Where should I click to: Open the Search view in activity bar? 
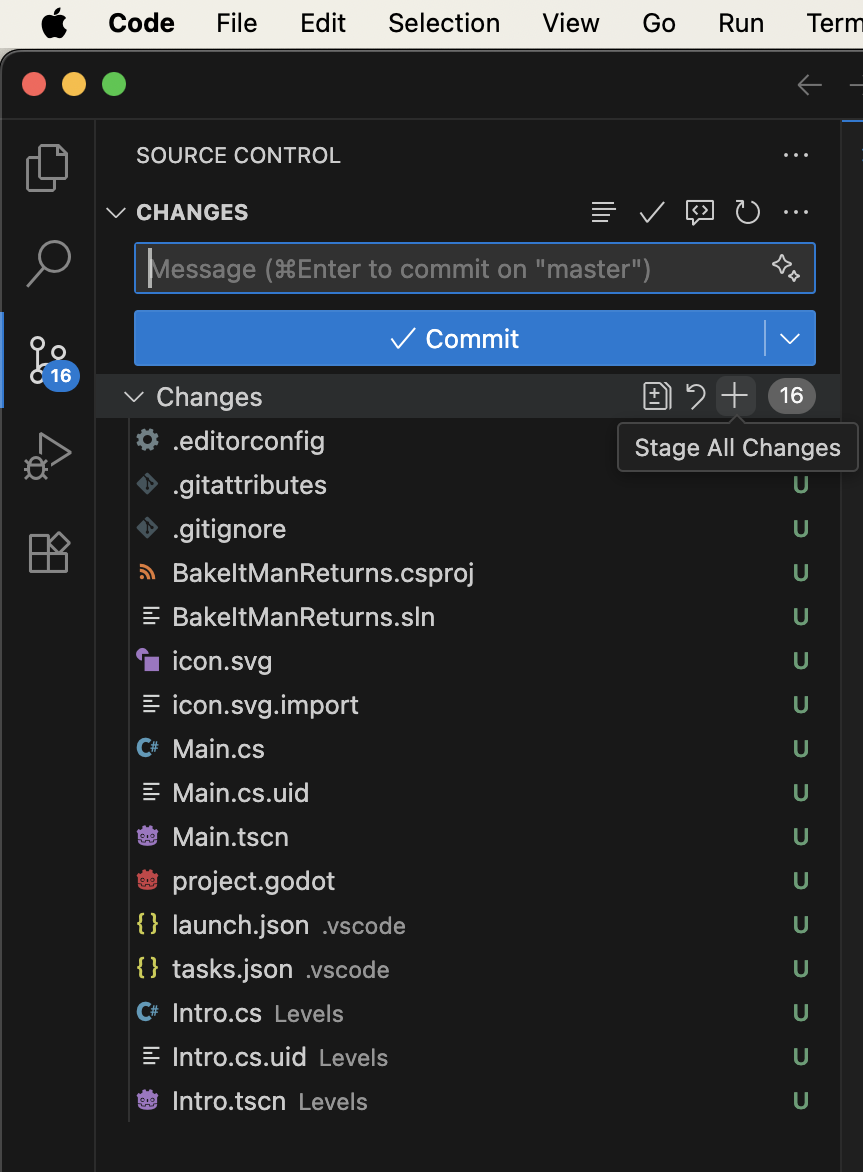pos(48,264)
